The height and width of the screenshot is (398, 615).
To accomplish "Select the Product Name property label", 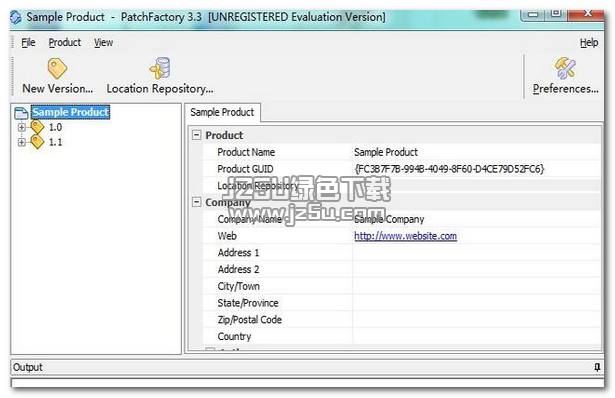I will [x=246, y=152].
